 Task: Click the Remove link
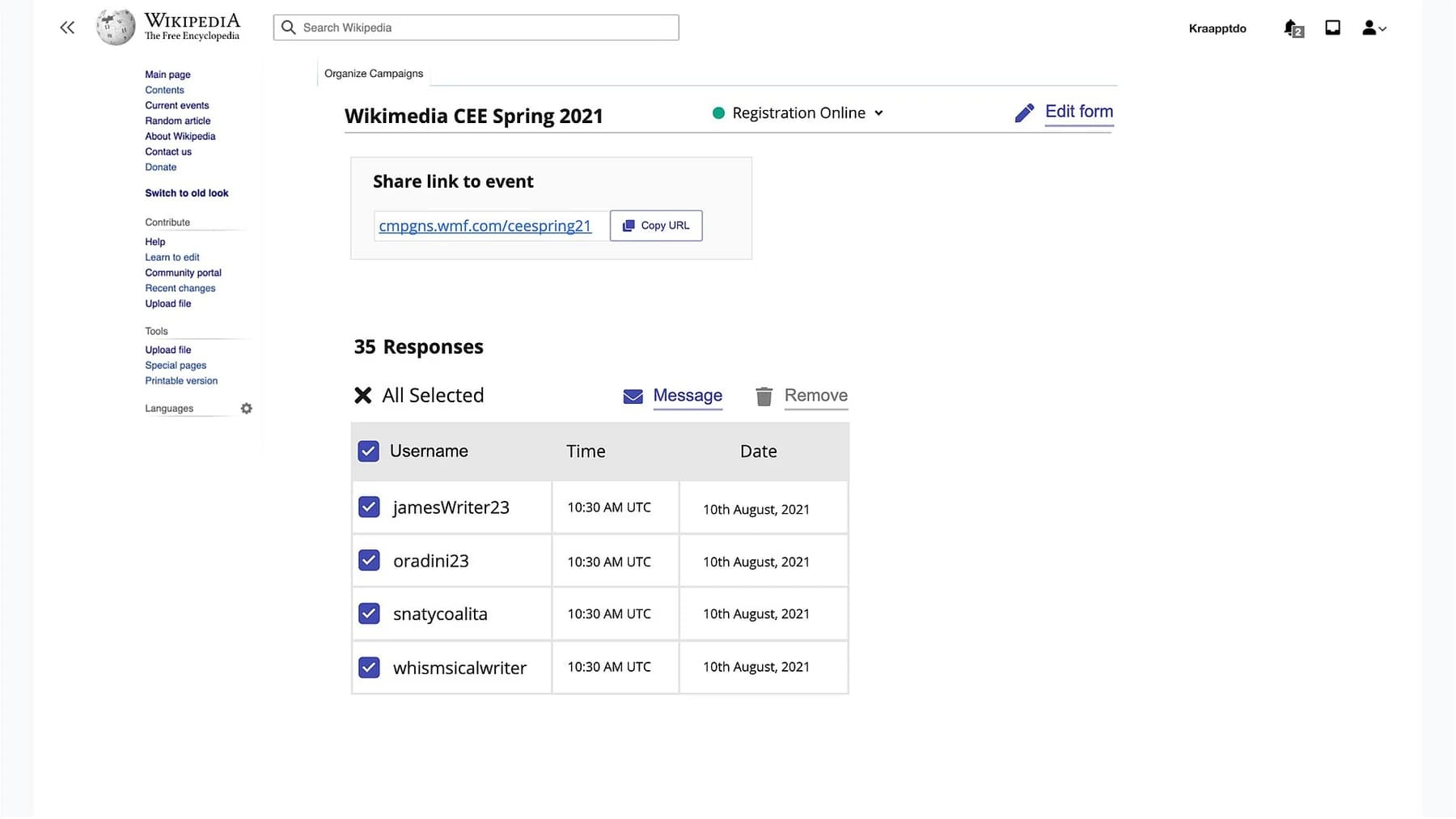coord(816,395)
